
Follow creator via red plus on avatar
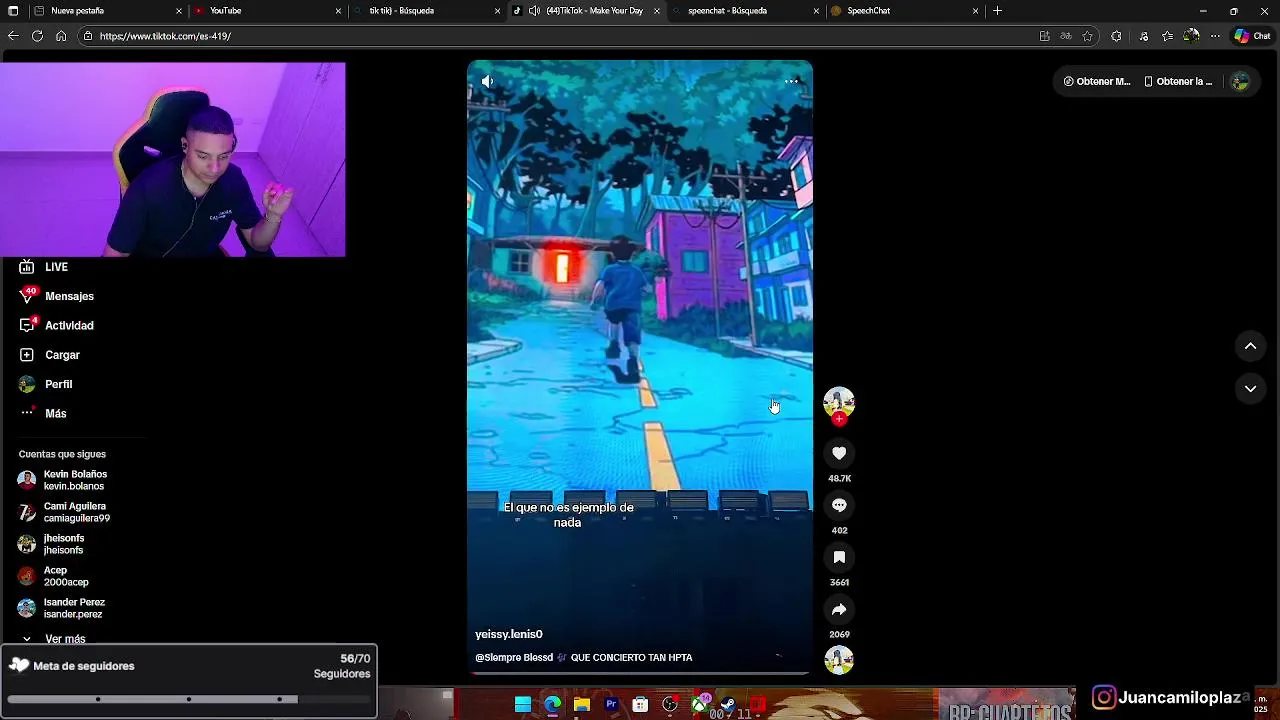click(839, 419)
